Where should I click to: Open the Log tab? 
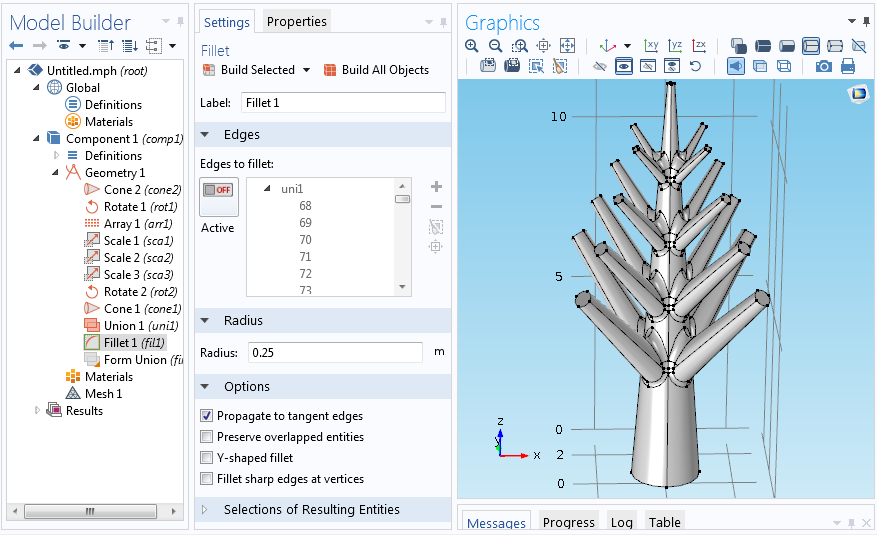(621, 522)
